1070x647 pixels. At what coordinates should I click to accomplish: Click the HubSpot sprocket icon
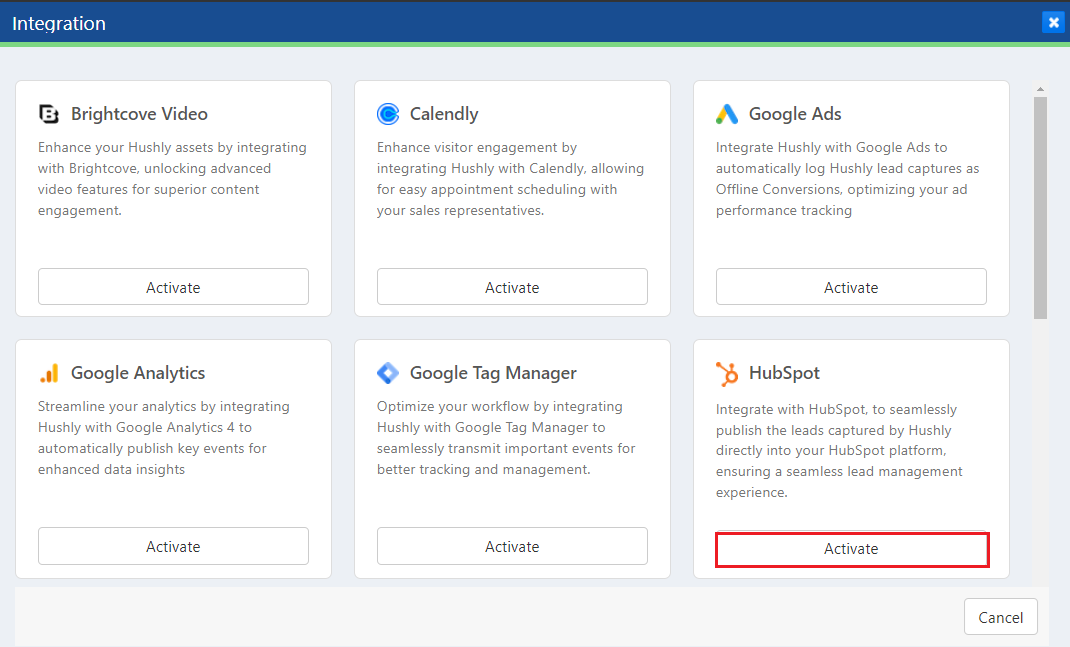[x=727, y=373]
